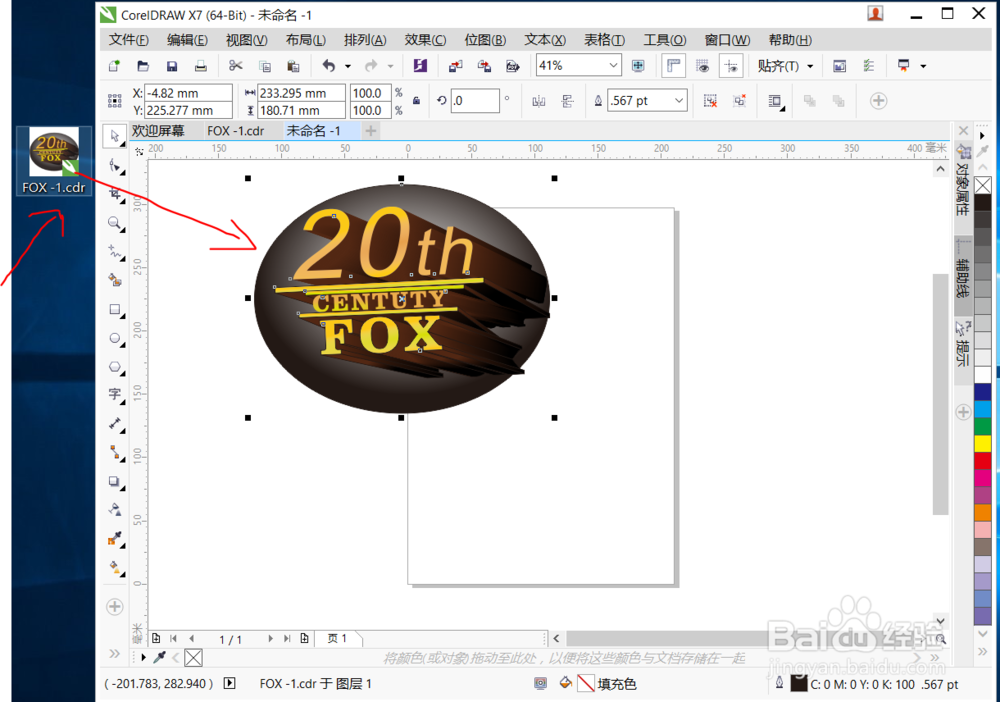Select the Ellipse tool
The width and height of the screenshot is (1000, 702).
(115, 338)
